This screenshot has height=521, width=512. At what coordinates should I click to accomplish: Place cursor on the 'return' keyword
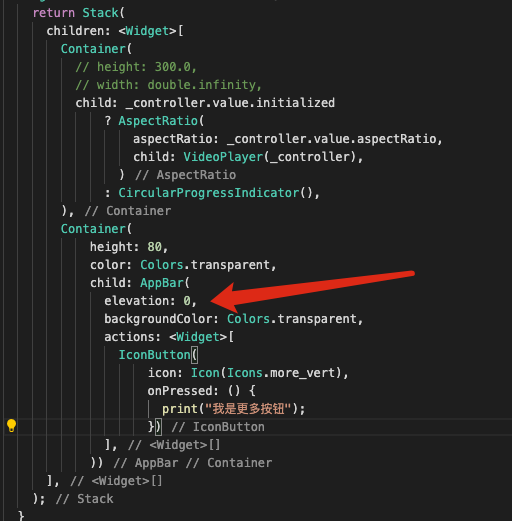pos(54,13)
